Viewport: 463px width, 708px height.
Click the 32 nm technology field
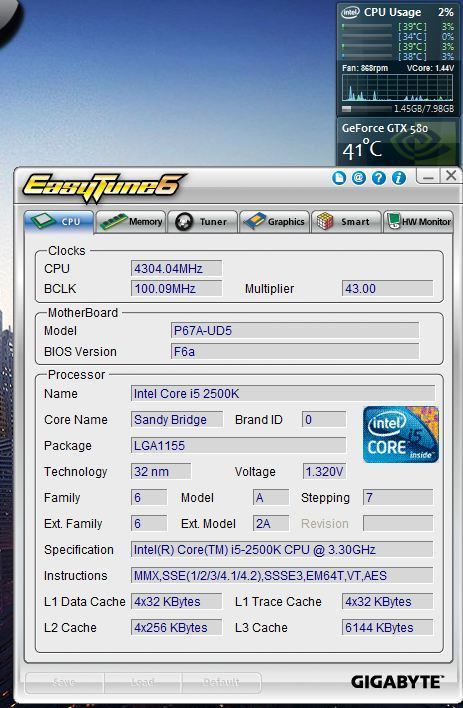[x=161, y=471]
